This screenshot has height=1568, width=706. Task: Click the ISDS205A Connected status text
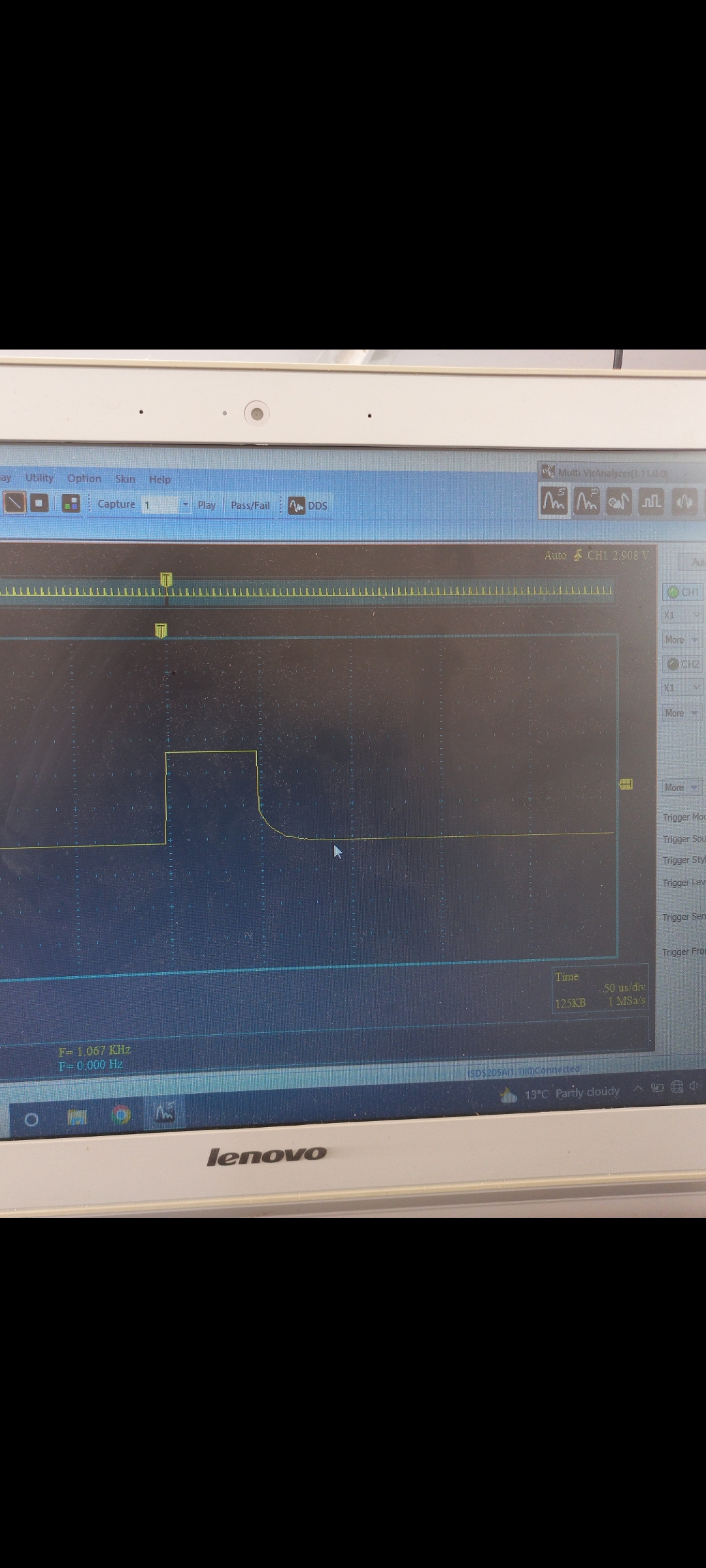pos(524,1071)
